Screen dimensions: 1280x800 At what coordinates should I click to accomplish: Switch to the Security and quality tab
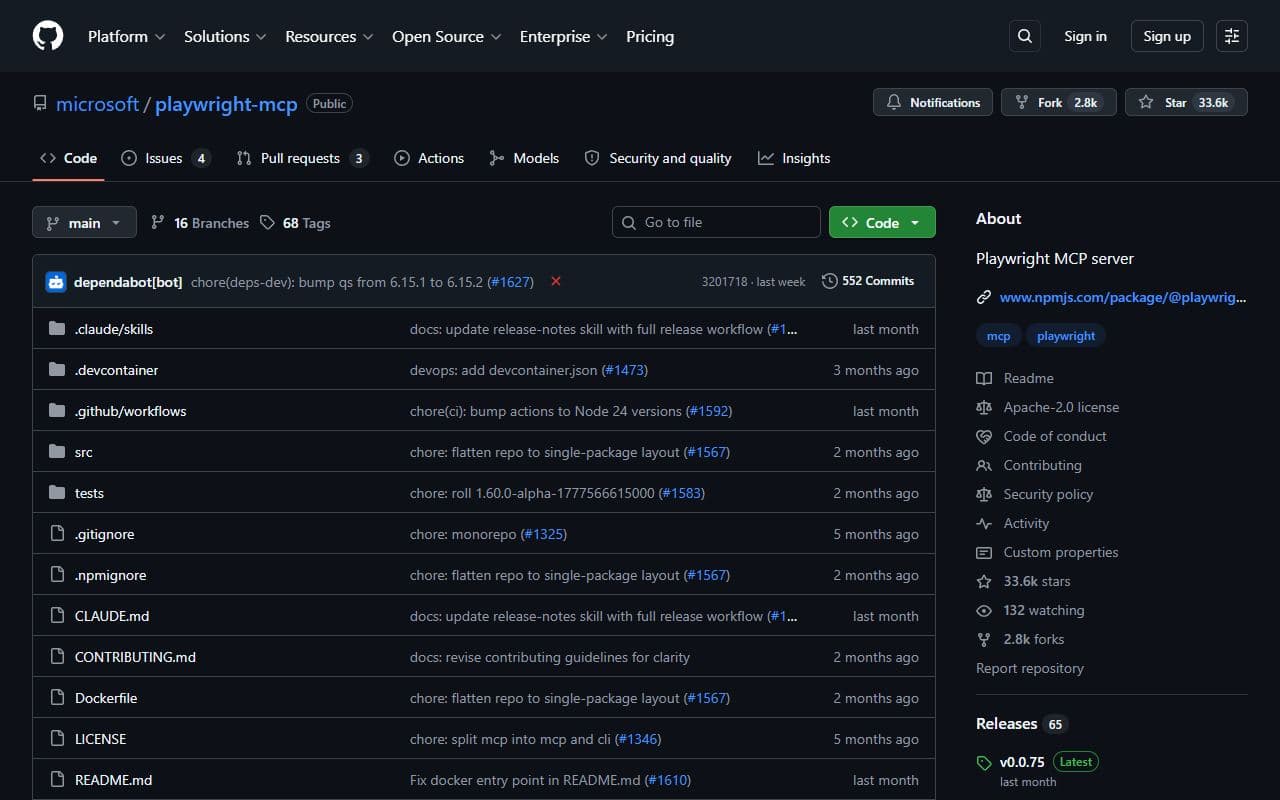coord(658,158)
